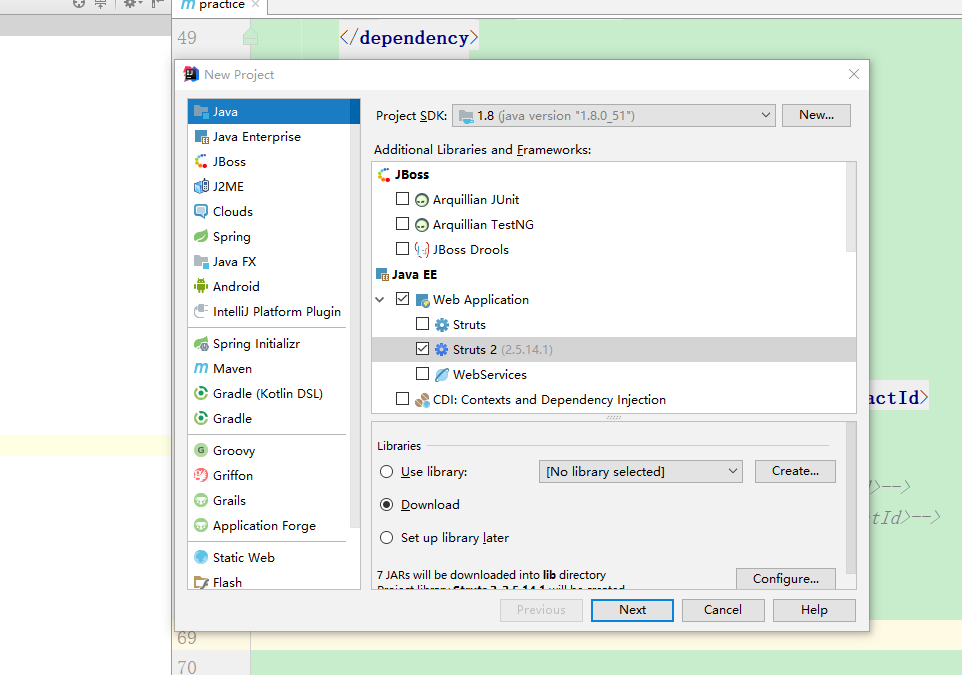This screenshot has width=962, height=675.
Task: Tick the Struts checkbox
Action: point(422,324)
